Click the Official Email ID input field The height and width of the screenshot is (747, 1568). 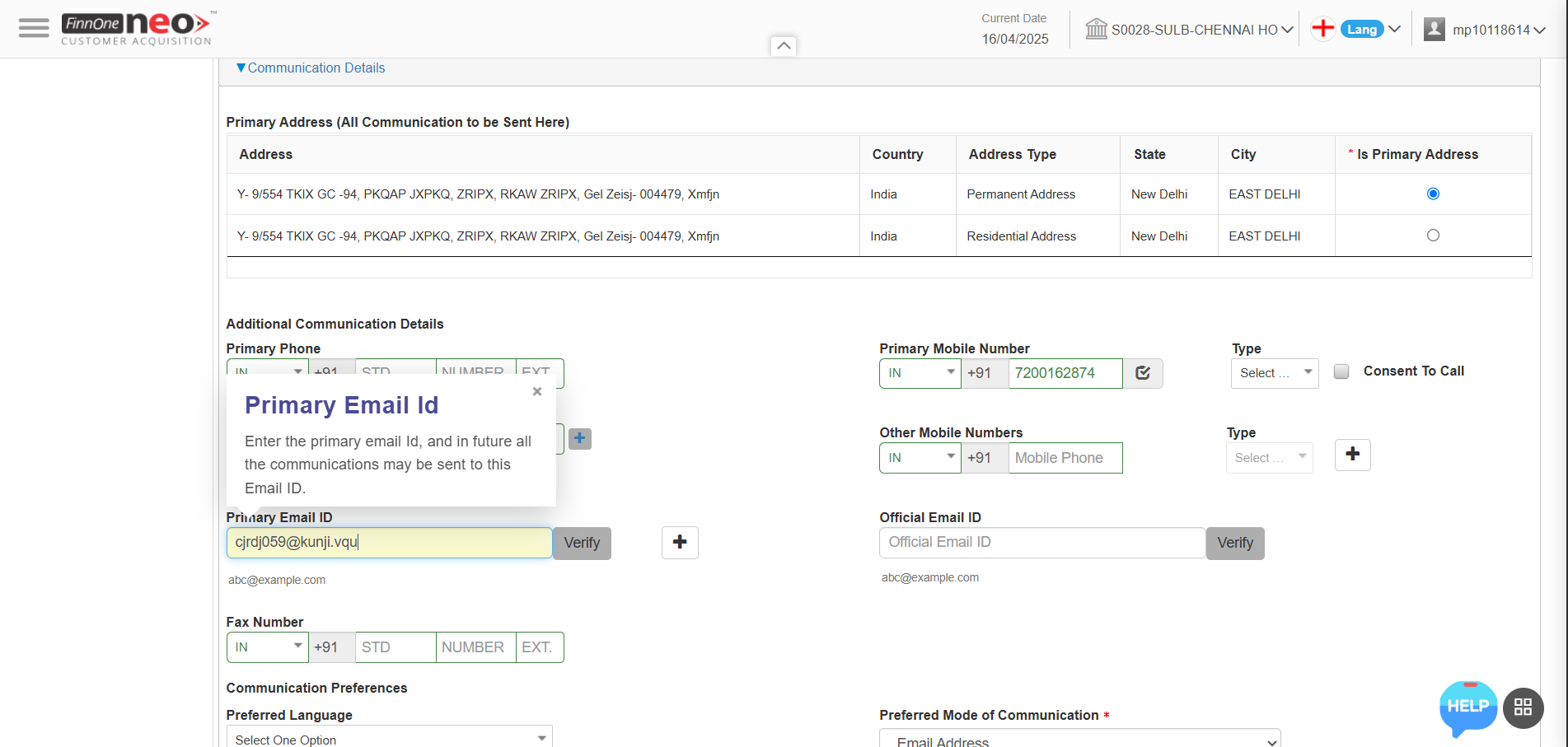[x=1041, y=543]
